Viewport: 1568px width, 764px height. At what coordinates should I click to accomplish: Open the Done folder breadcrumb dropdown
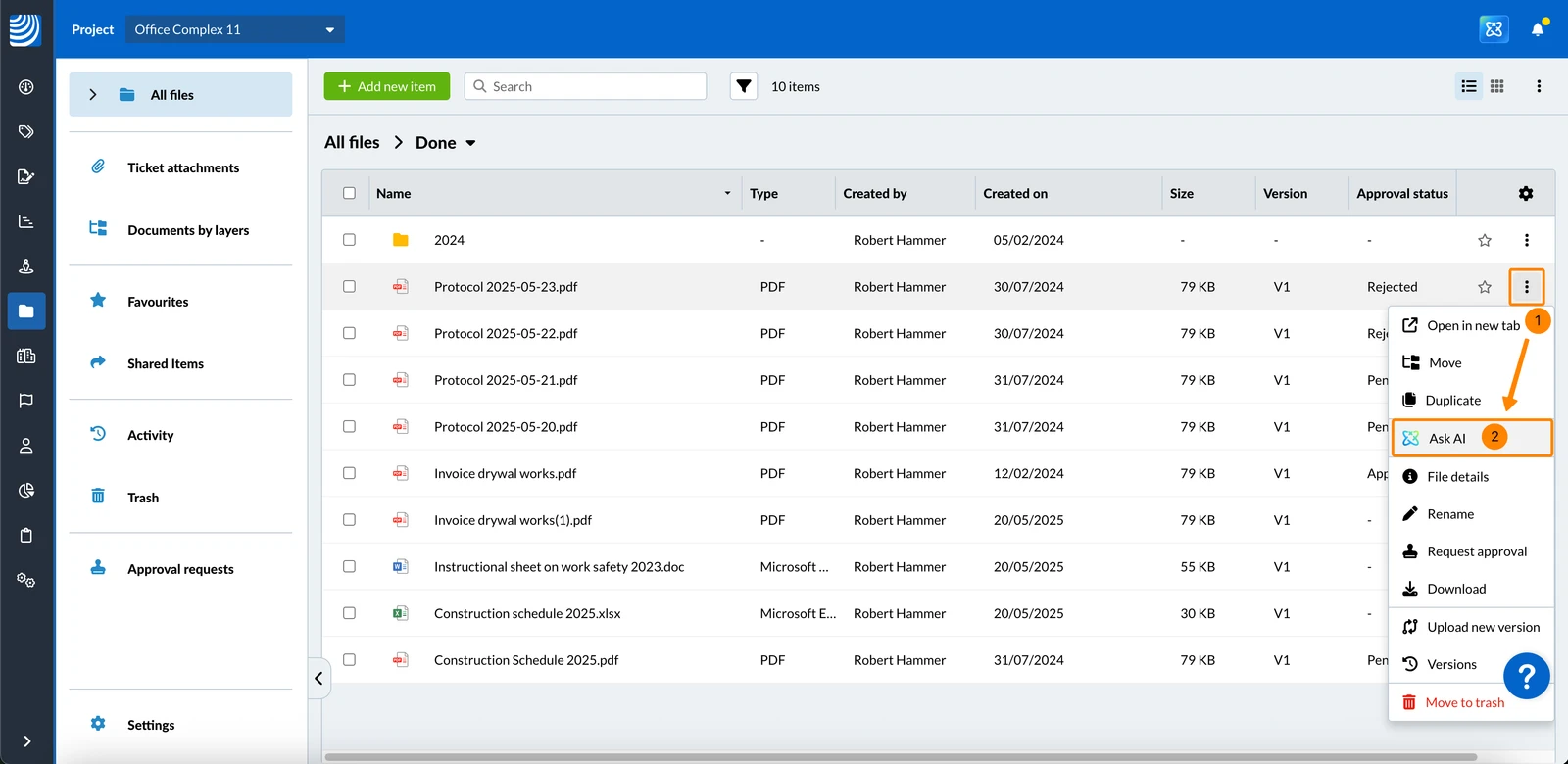click(470, 143)
